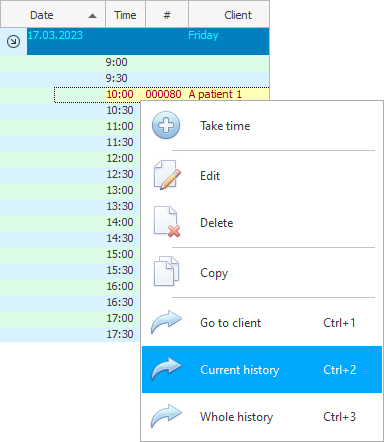Select the 14:30 time slot

point(120,238)
